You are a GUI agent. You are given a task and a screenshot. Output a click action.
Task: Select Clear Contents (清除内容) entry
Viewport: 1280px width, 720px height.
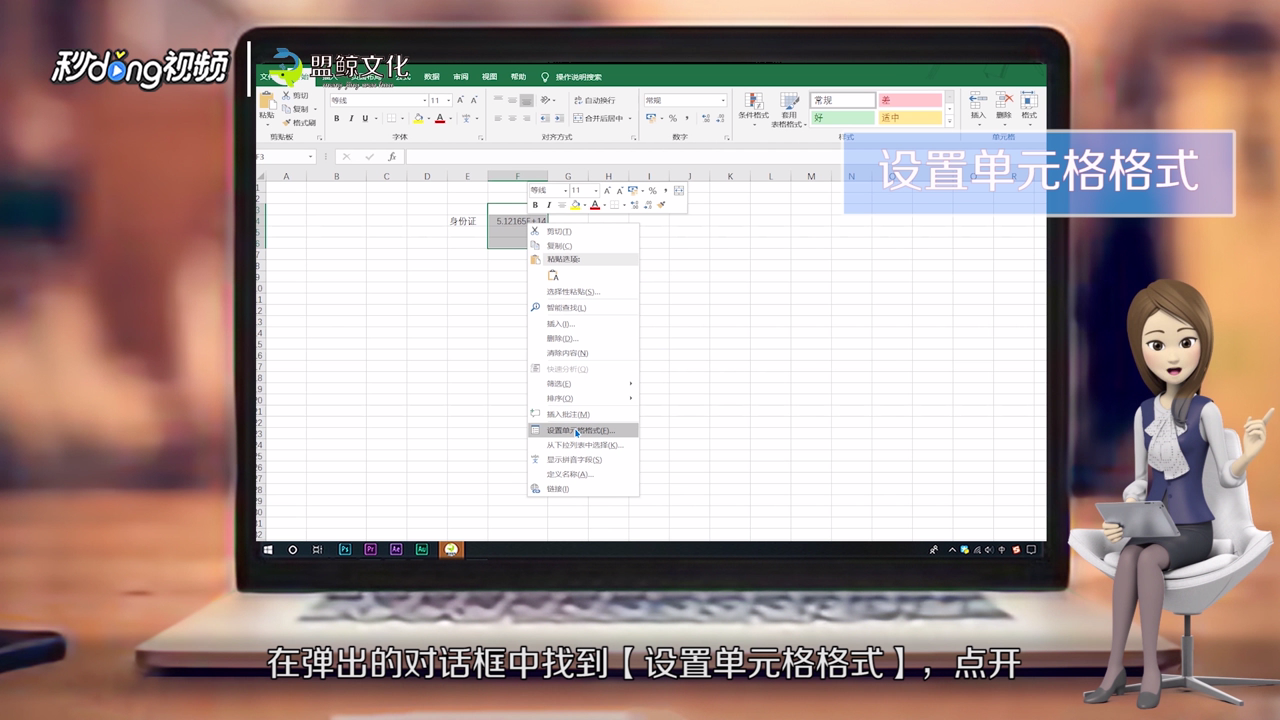pos(583,353)
